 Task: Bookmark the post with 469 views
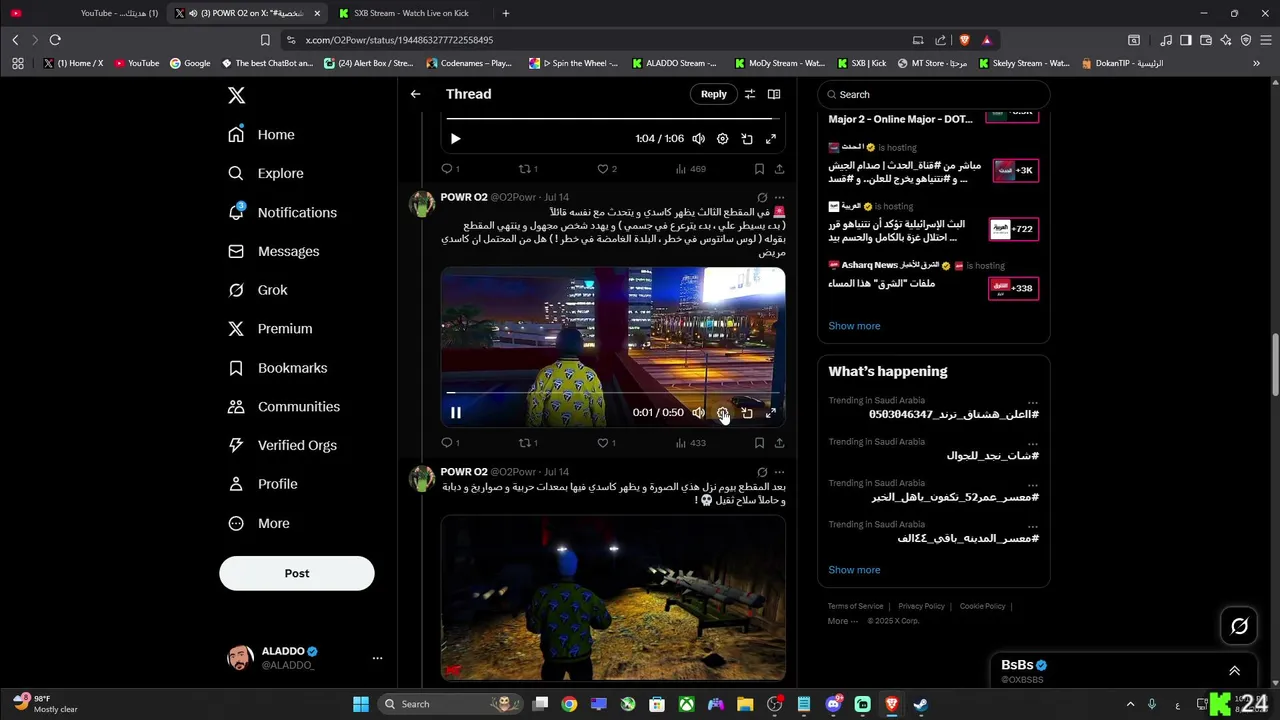(759, 169)
